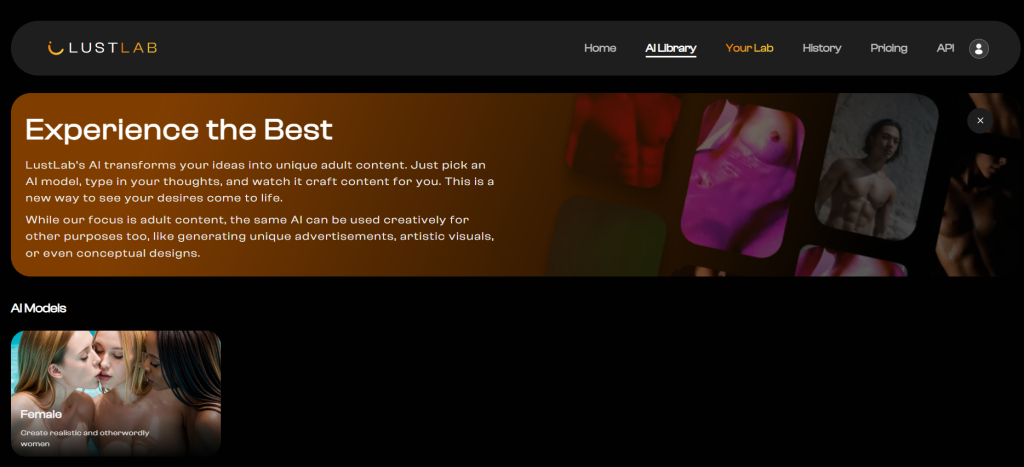Screen dimensions: 1024x467
Task: Click the AI Models section heading
Action: (x=39, y=308)
